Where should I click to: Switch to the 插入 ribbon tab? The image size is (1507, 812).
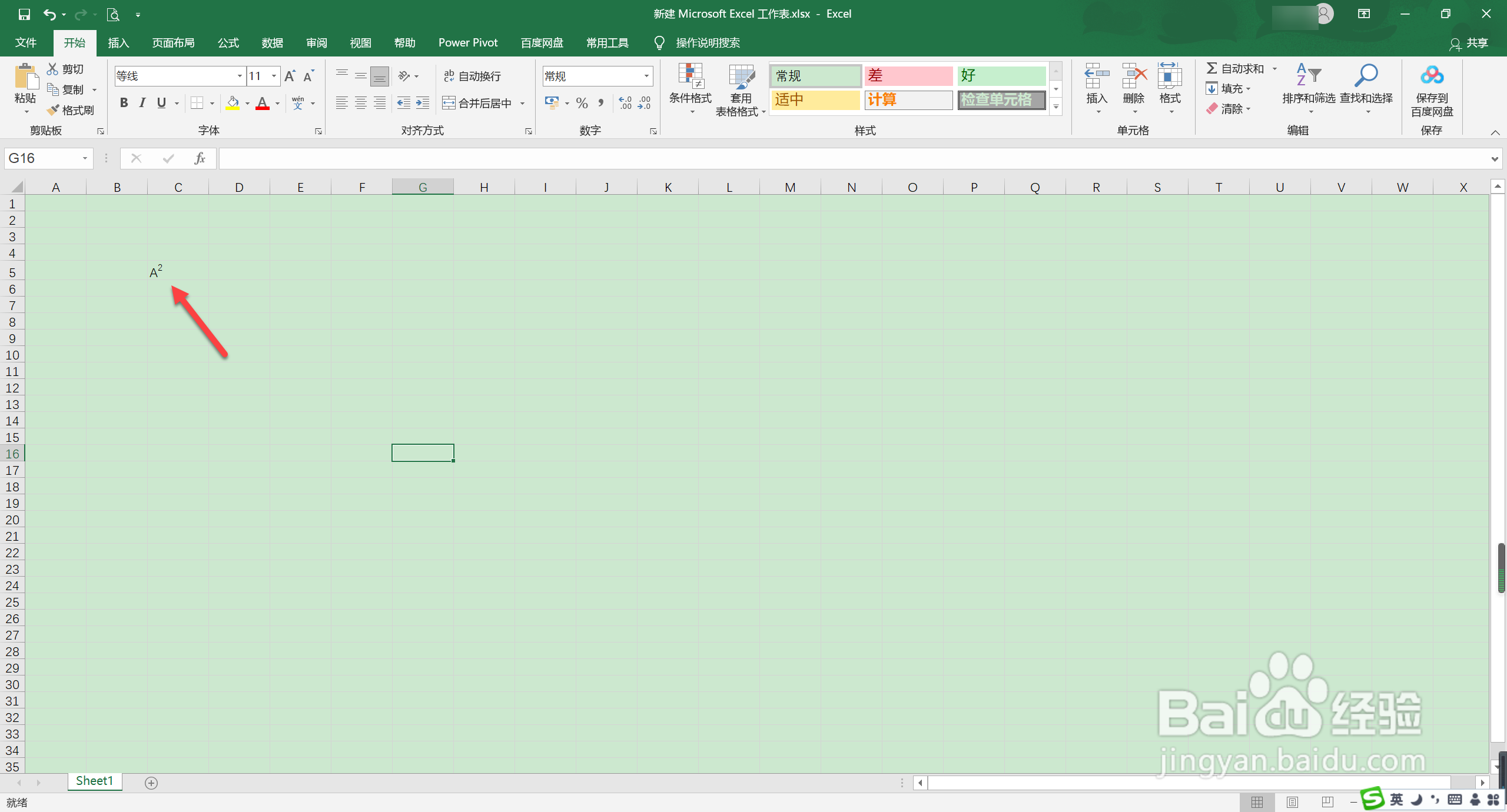[118, 43]
